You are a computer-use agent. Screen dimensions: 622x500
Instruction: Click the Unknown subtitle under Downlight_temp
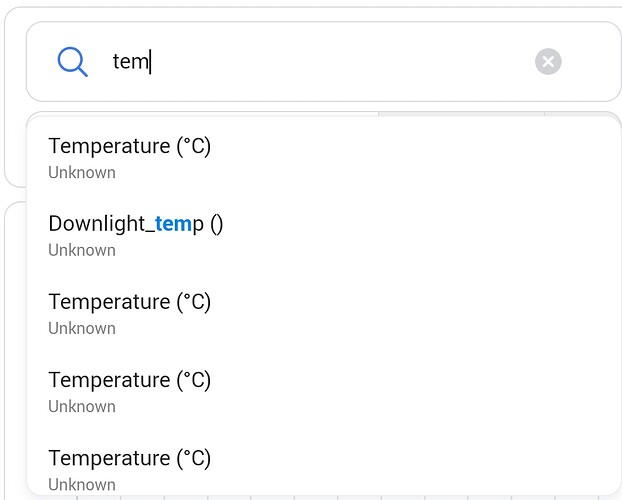pos(82,250)
